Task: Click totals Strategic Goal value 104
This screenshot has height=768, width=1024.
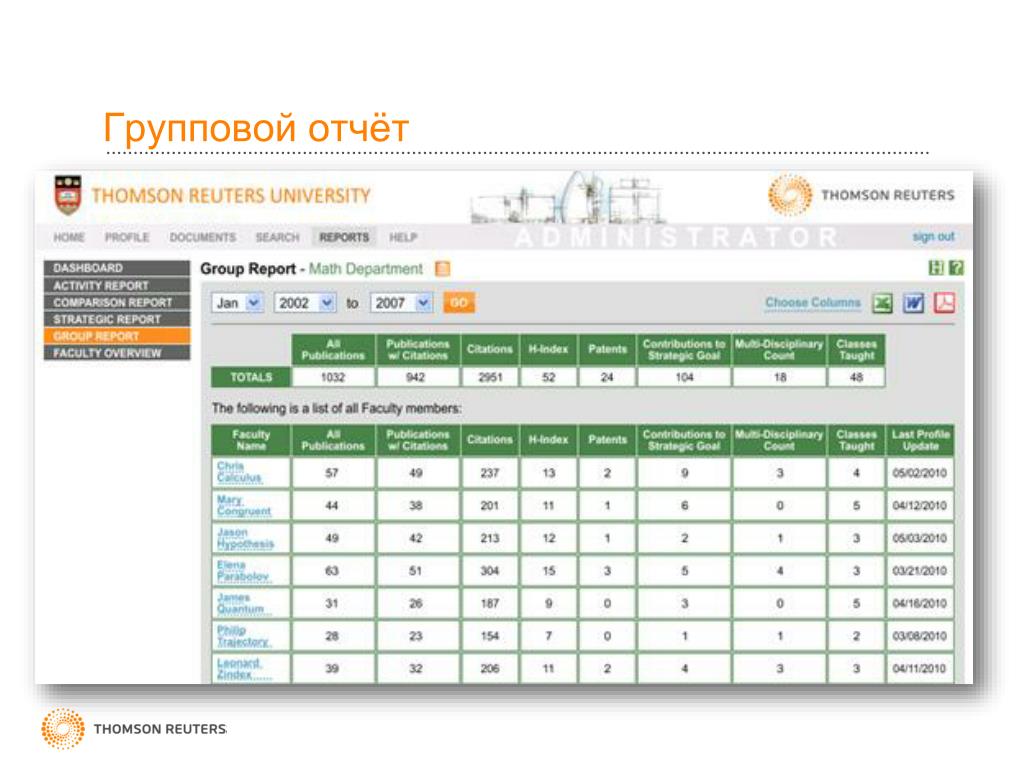Action: tap(684, 377)
